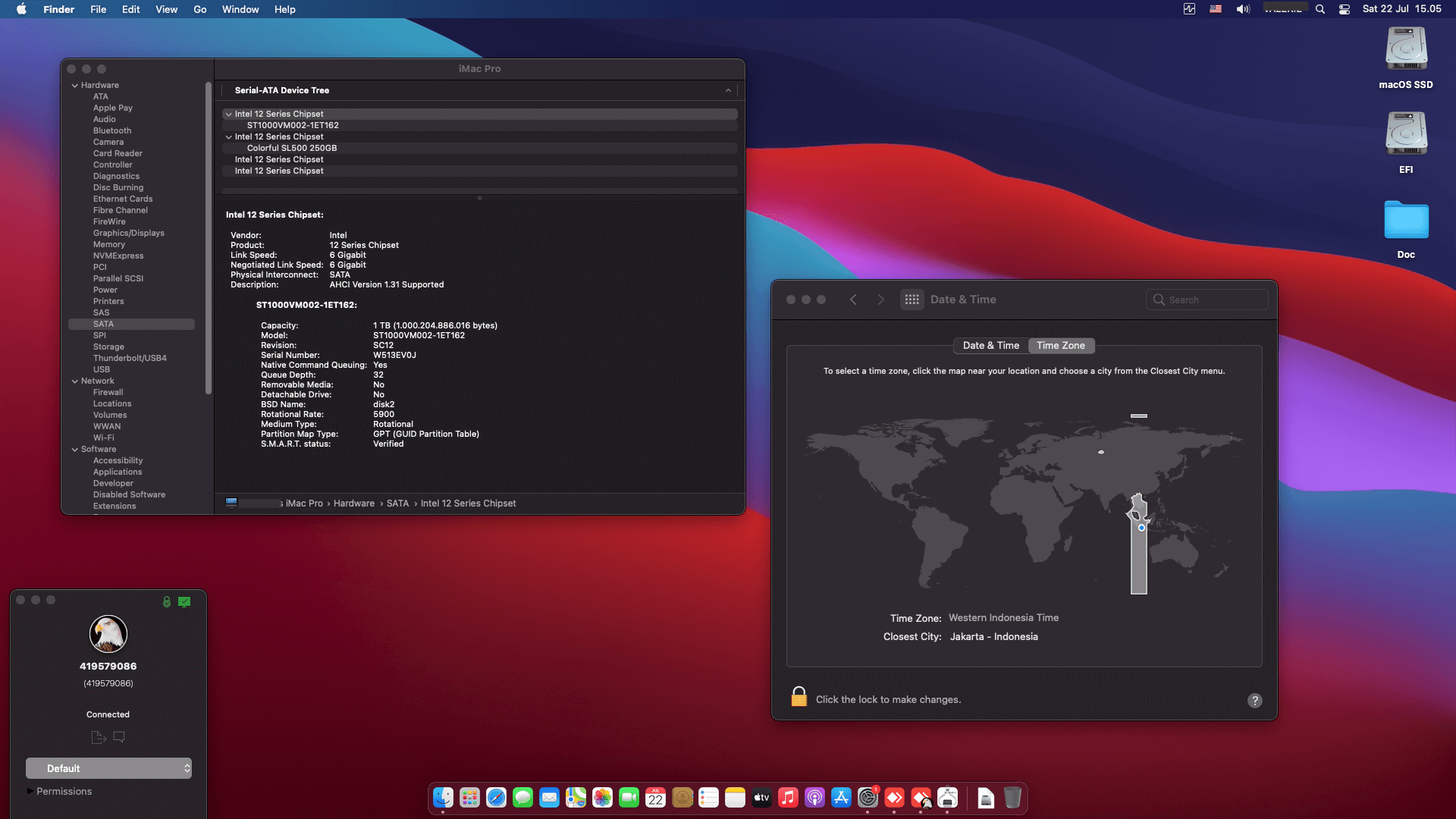Select Colorful SL500 250GB device
This screenshot has height=819, width=1456.
[291, 149]
